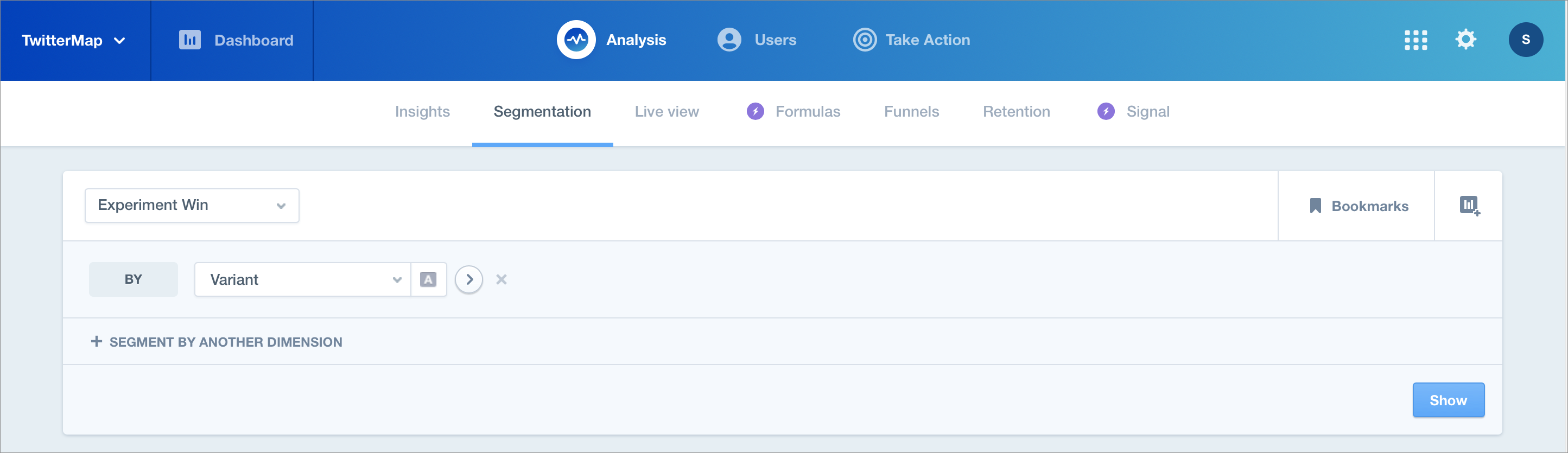This screenshot has height=453, width=1568.
Task: Switch to the Insights tab
Action: (x=422, y=111)
